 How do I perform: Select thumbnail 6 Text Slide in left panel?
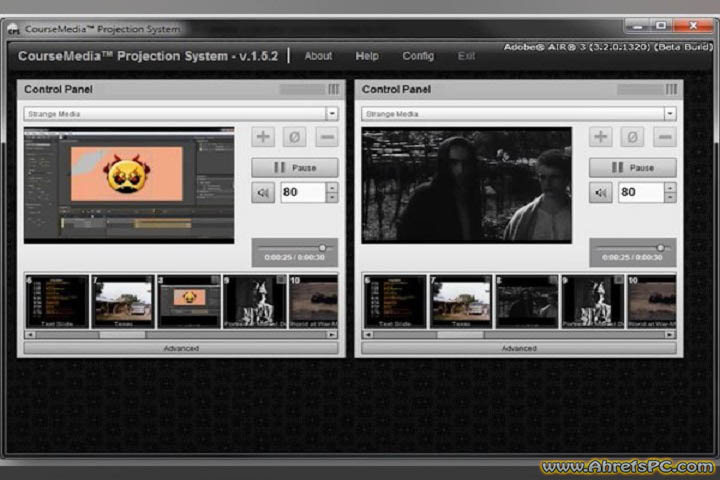point(57,302)
